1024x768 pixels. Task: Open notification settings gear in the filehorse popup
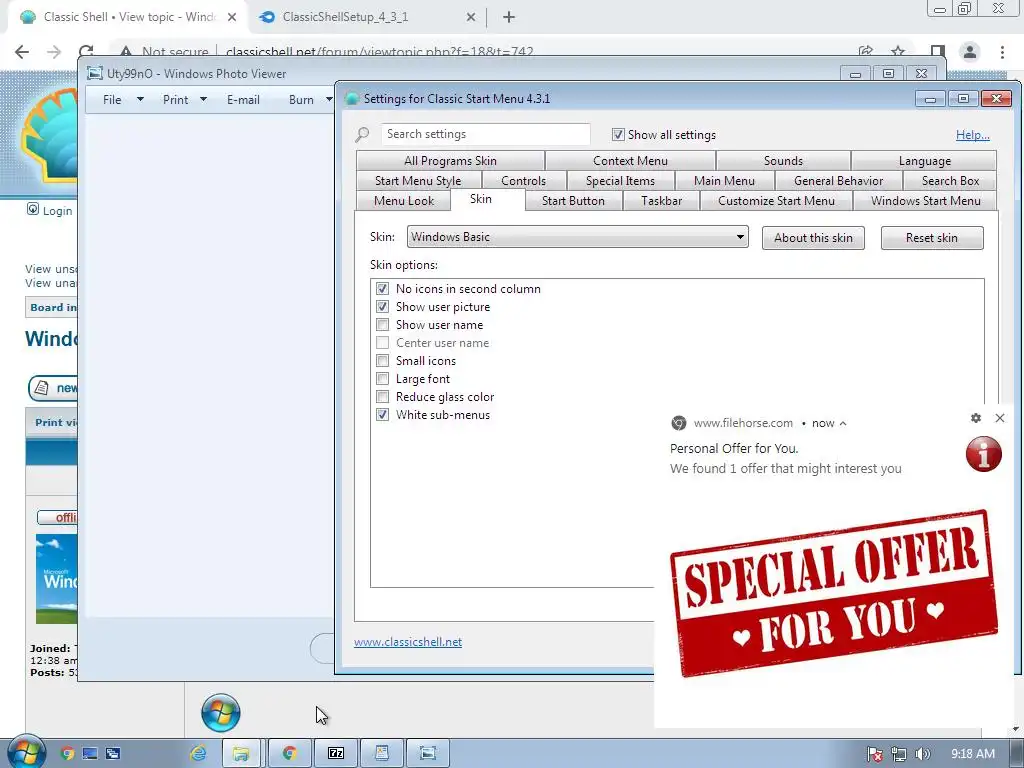click(x=976, y=418)
